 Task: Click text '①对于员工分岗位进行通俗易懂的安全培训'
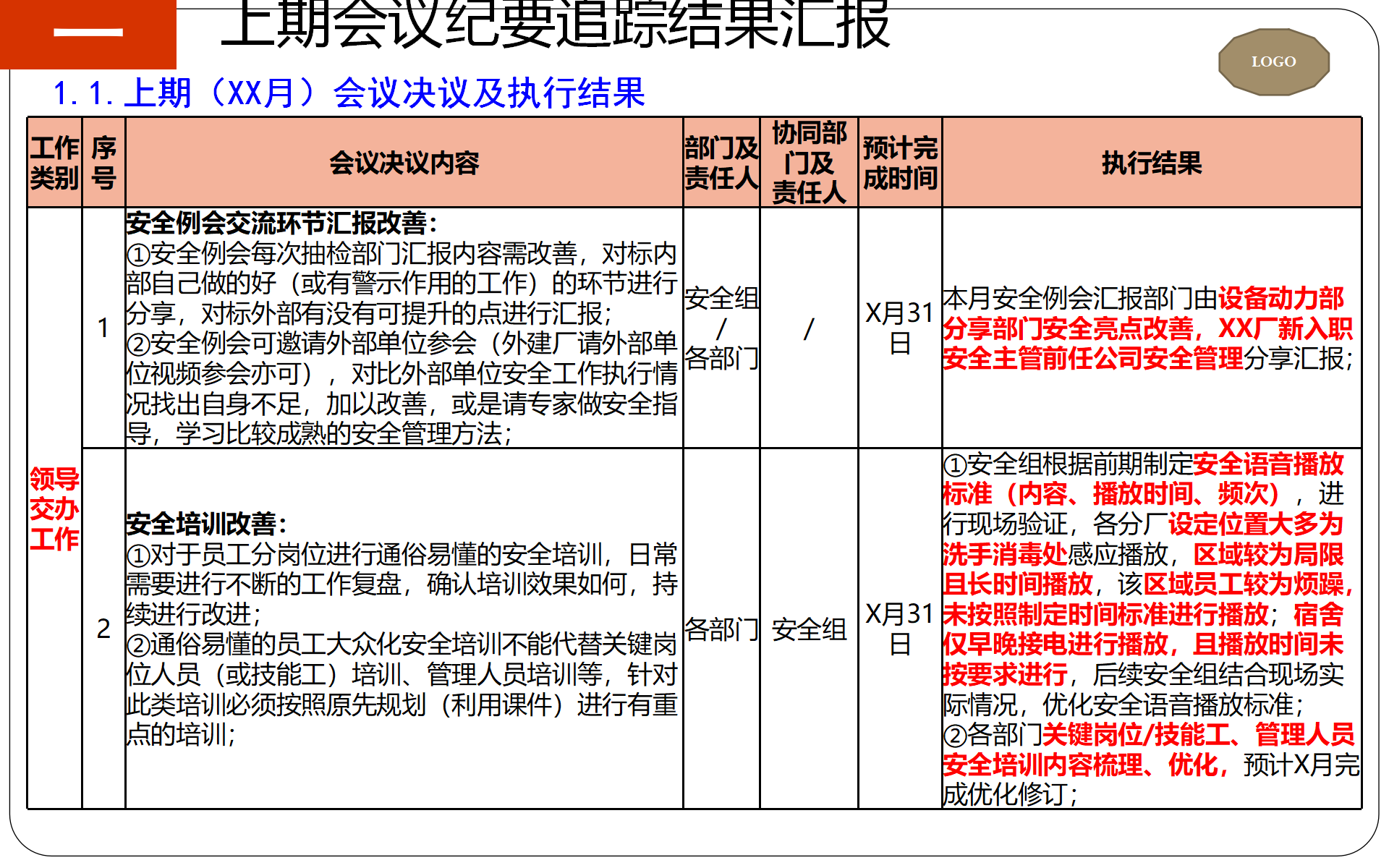point(364,554)
